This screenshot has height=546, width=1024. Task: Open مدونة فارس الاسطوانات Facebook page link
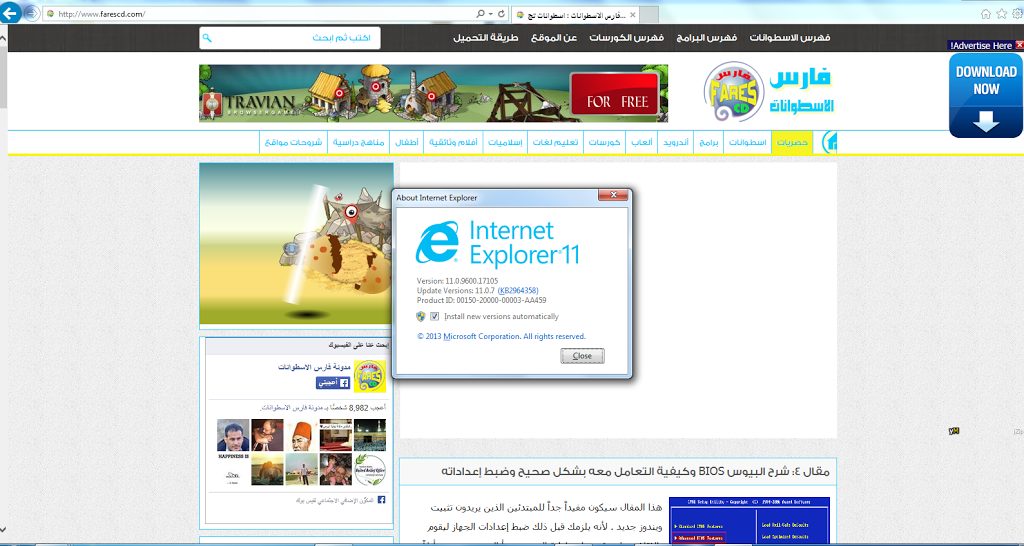pyautogui.click(x=314, y=367)
